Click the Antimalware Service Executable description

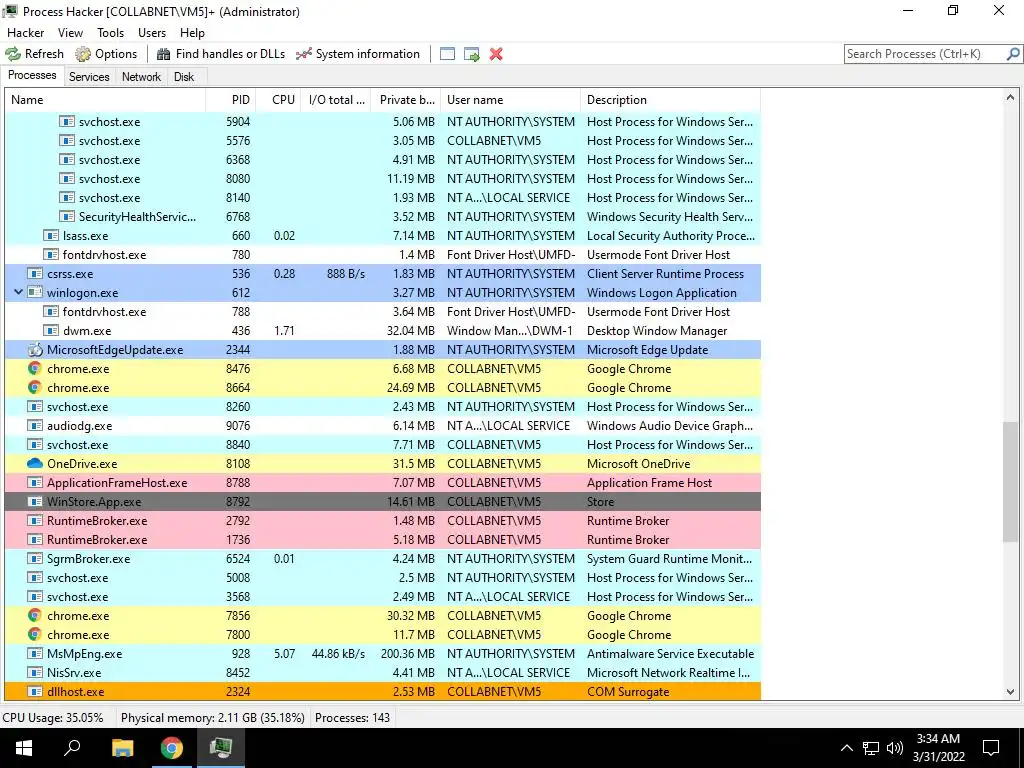click(x=670, y=654)
